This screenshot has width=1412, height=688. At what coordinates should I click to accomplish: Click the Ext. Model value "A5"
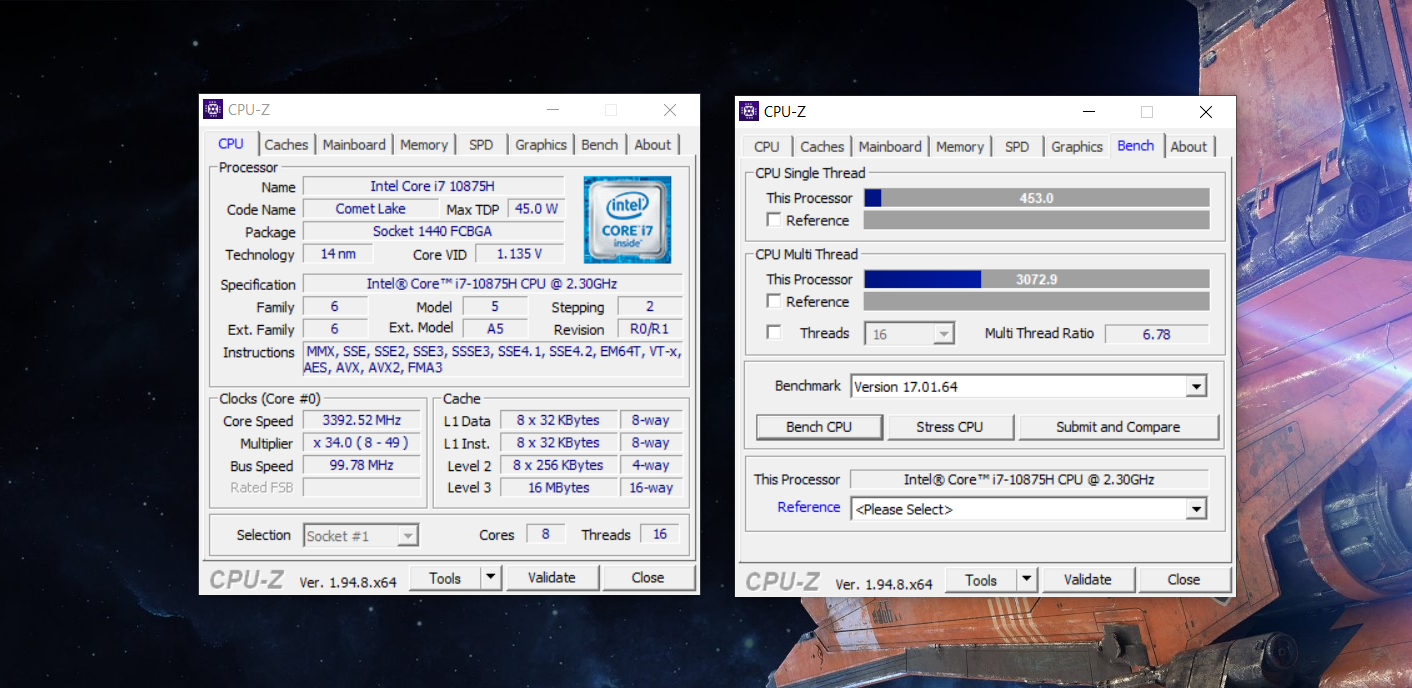coord(495,328)
